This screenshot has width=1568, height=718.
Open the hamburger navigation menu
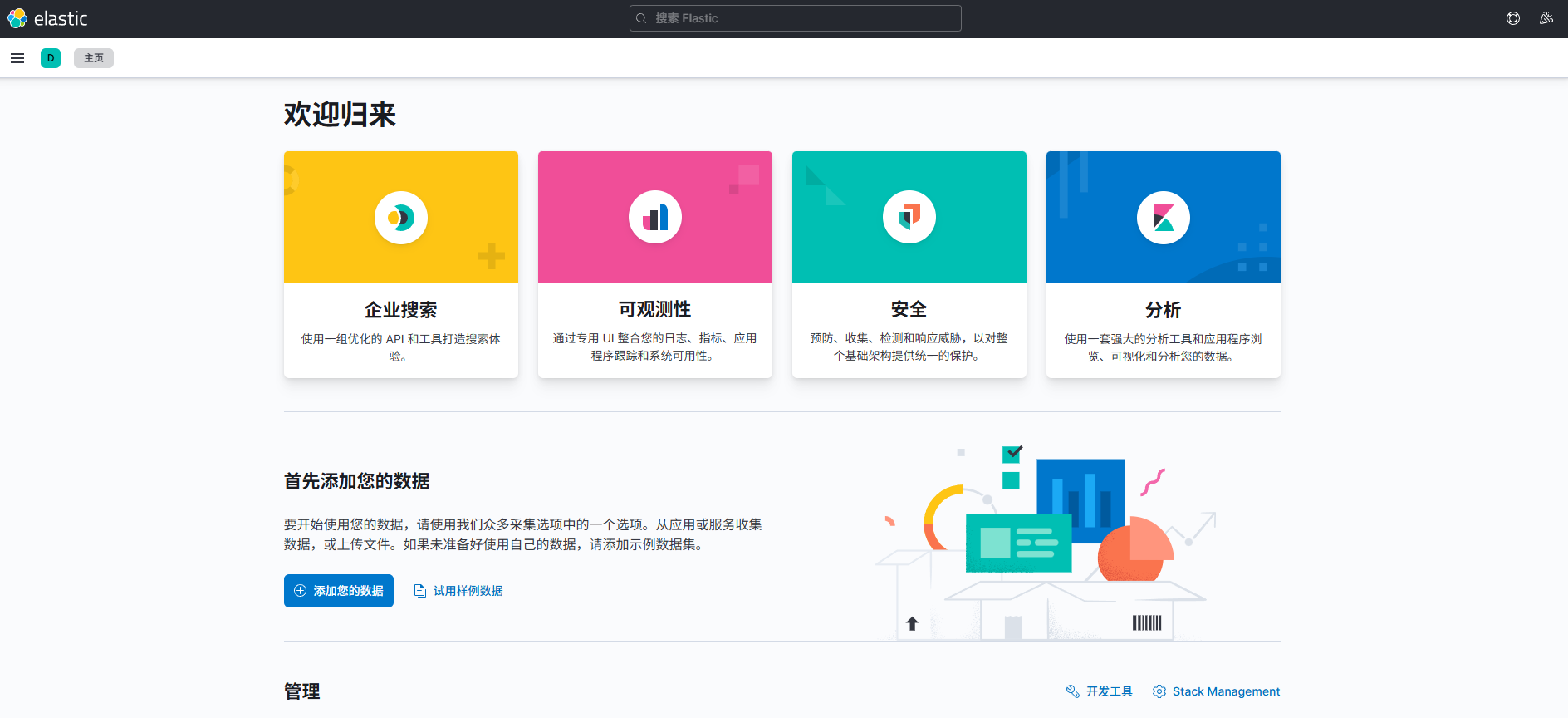click(17, 58)
